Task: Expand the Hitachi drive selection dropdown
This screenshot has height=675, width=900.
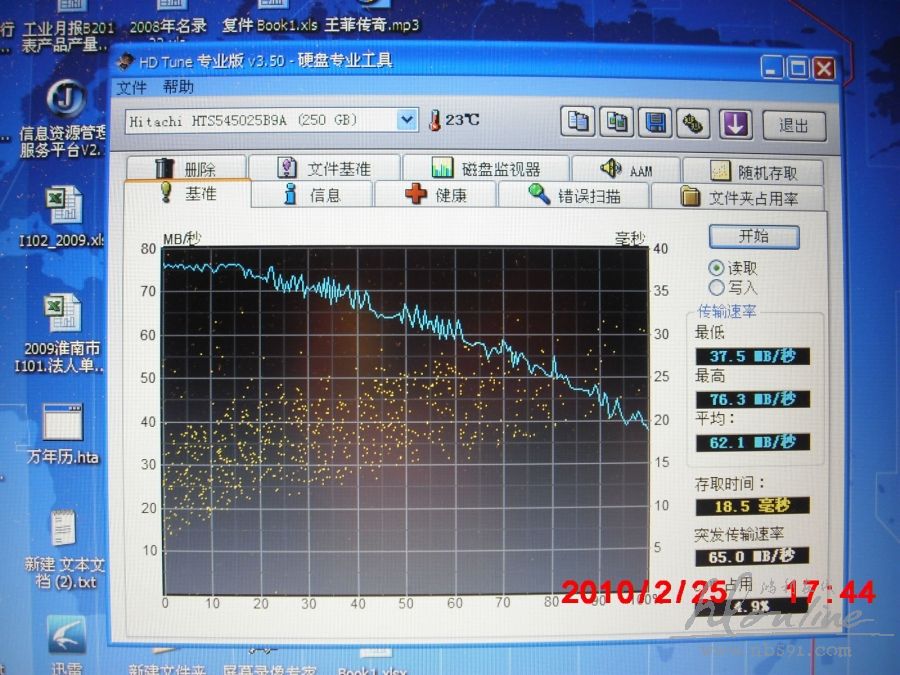Action: coord(406,120)
